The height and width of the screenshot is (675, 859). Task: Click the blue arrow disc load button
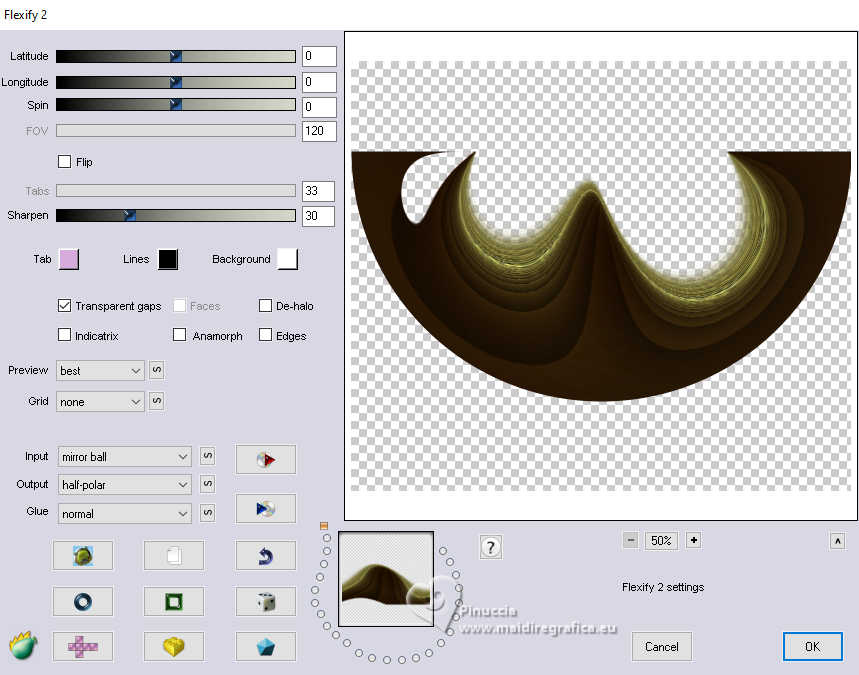click(x=266, y=508)
